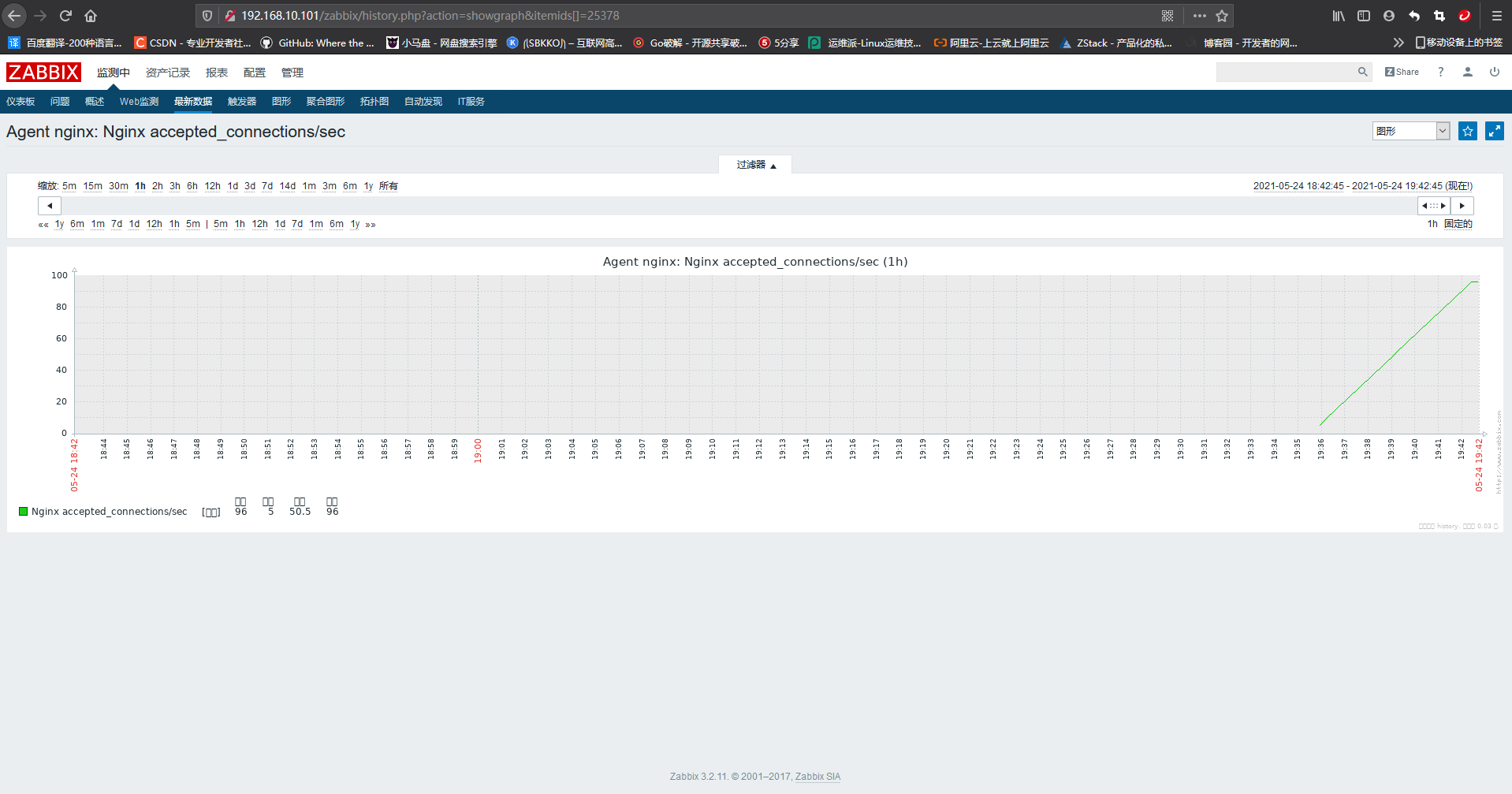Click the Zabbix Share button

point(1402,72)
